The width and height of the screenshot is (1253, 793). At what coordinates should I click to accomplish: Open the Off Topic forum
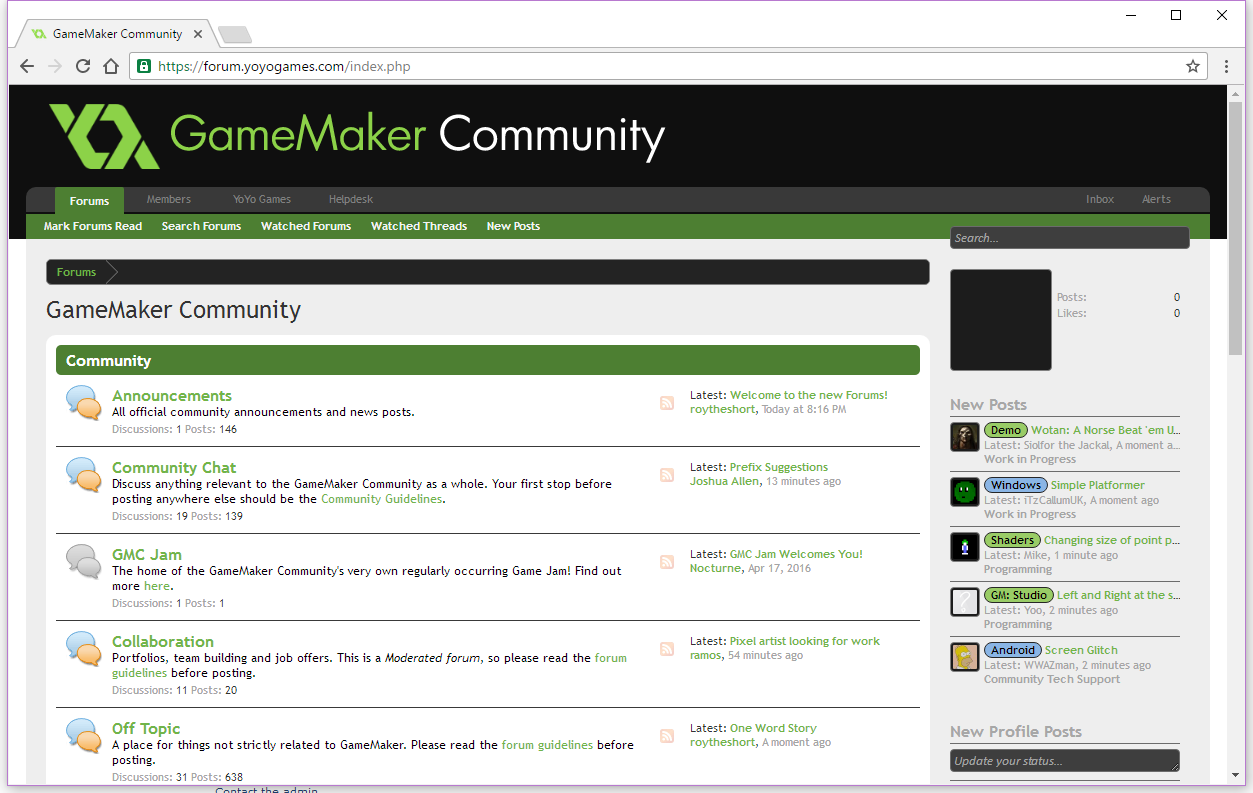pyautogui.click(x=146, y=729)
